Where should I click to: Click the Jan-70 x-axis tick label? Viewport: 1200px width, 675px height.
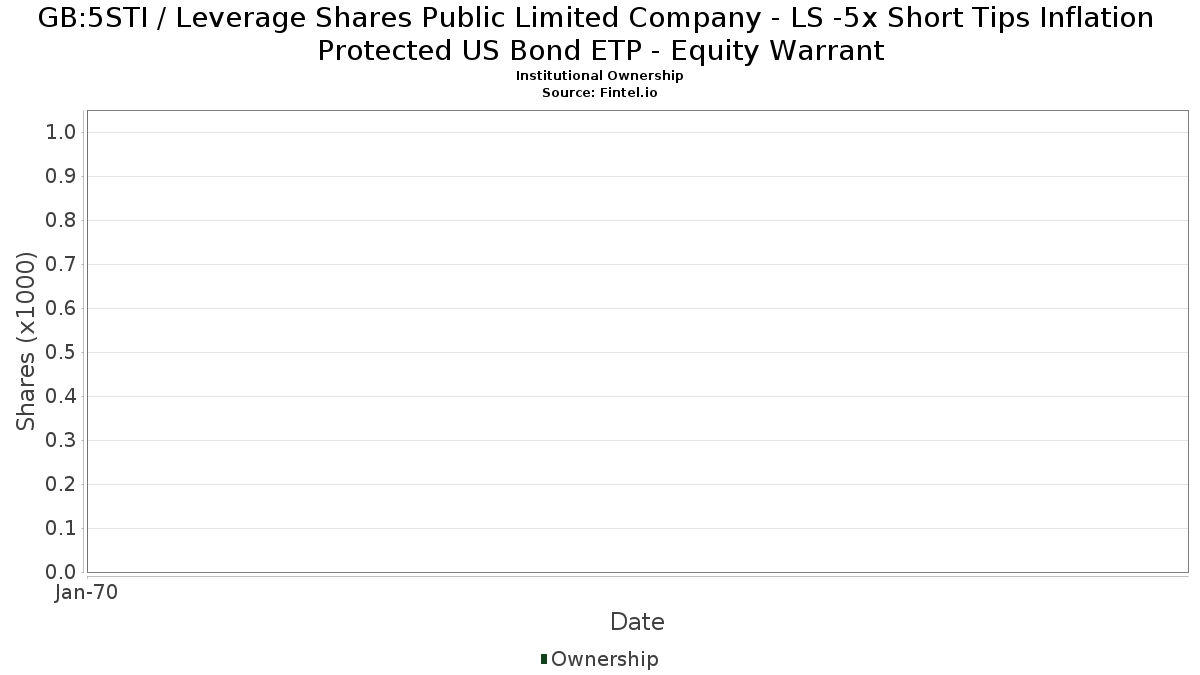click(x=87, y=593)
